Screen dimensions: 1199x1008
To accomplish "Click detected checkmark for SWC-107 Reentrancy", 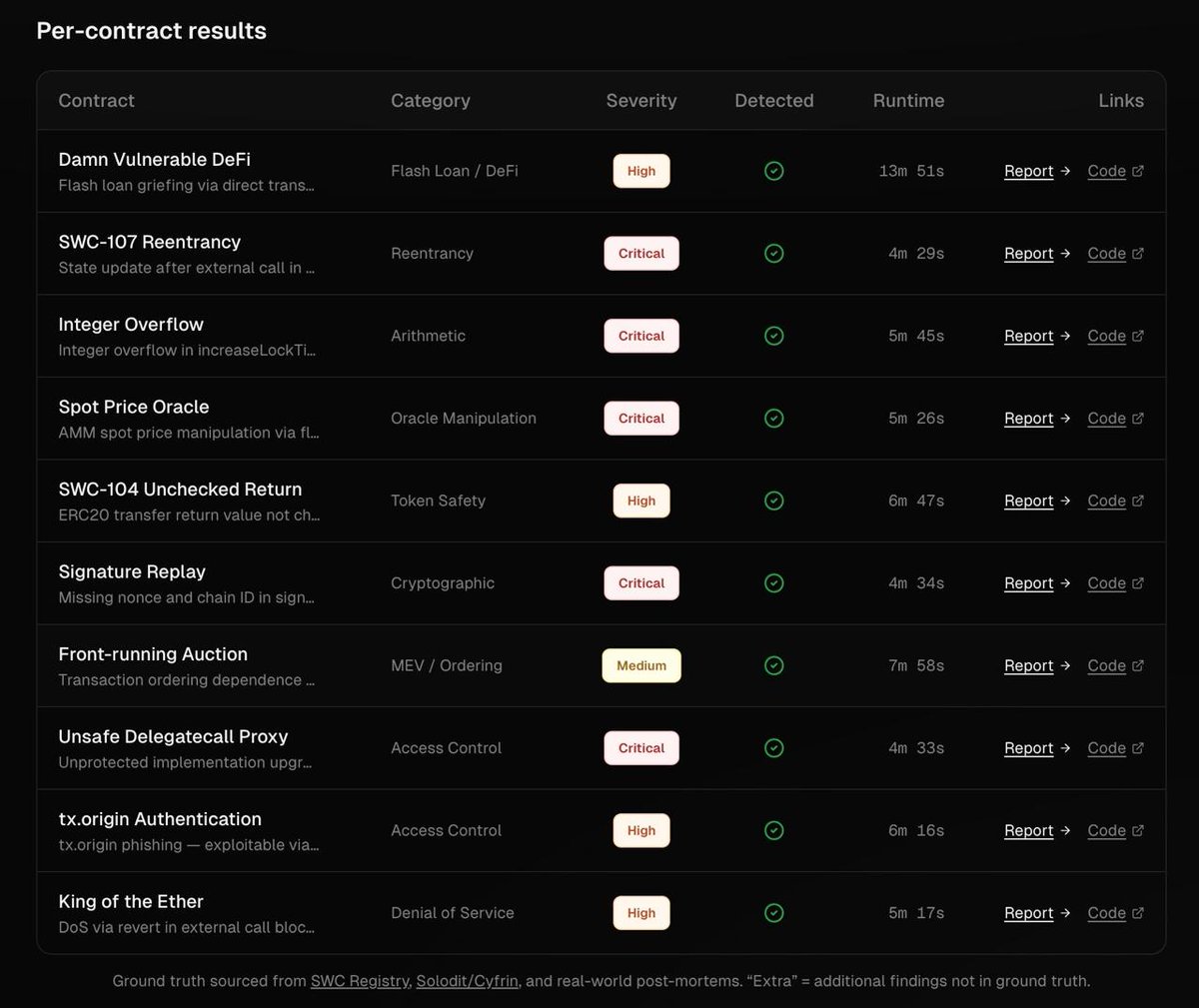I will click(773, 254).
